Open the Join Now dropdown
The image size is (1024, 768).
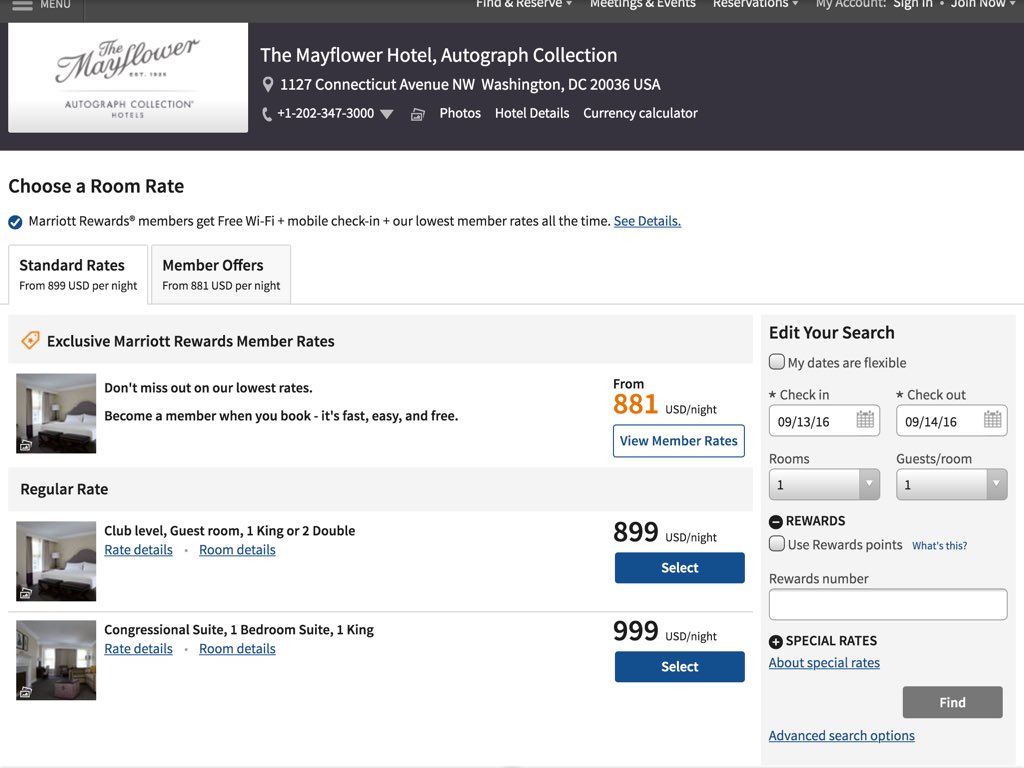(x=983, y=4)
